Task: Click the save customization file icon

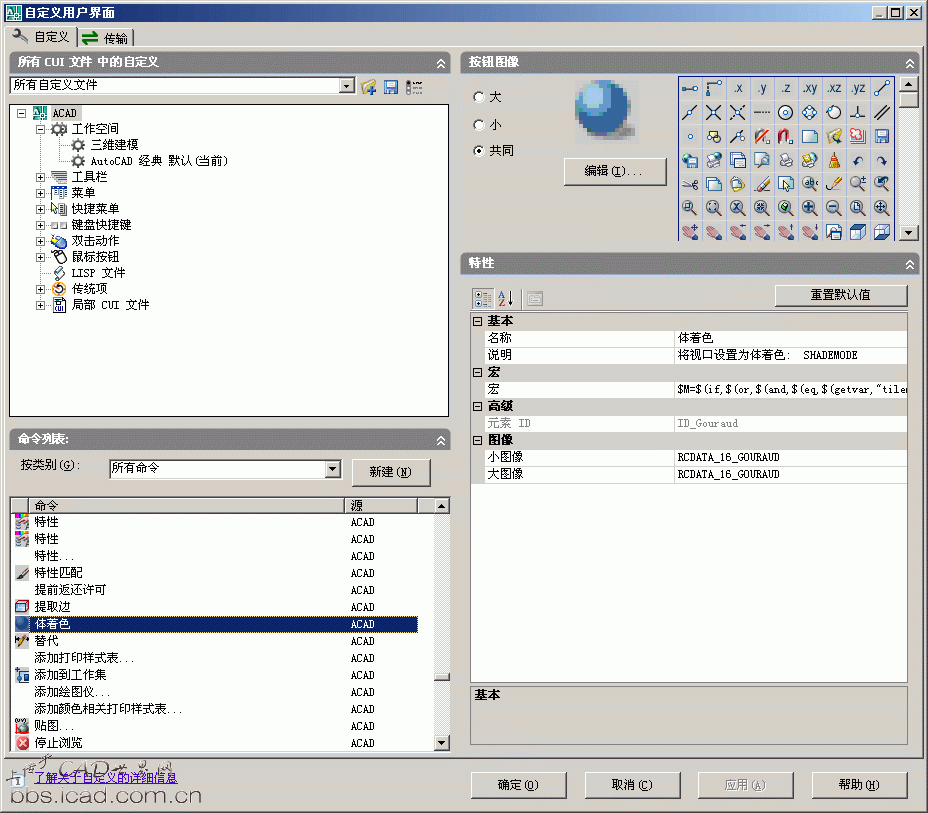Action: 391,87
